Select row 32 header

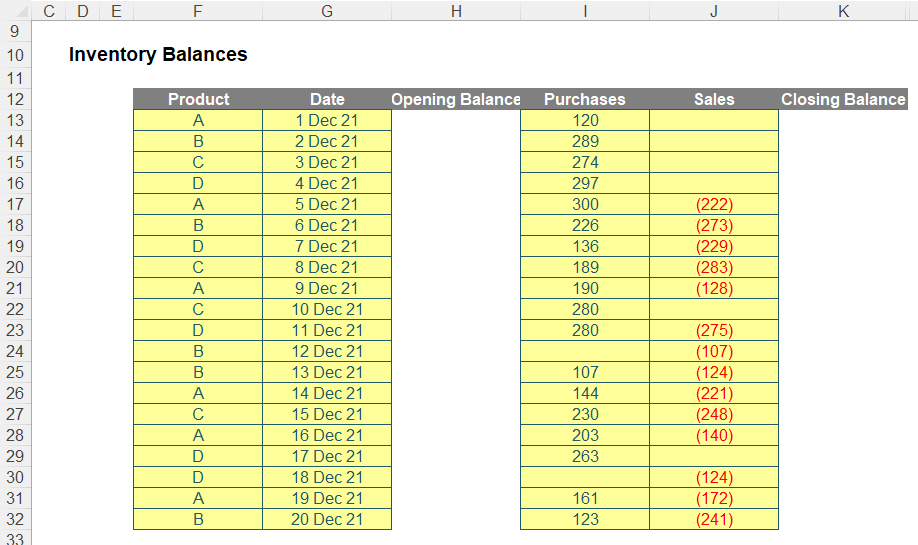(15, 519)
